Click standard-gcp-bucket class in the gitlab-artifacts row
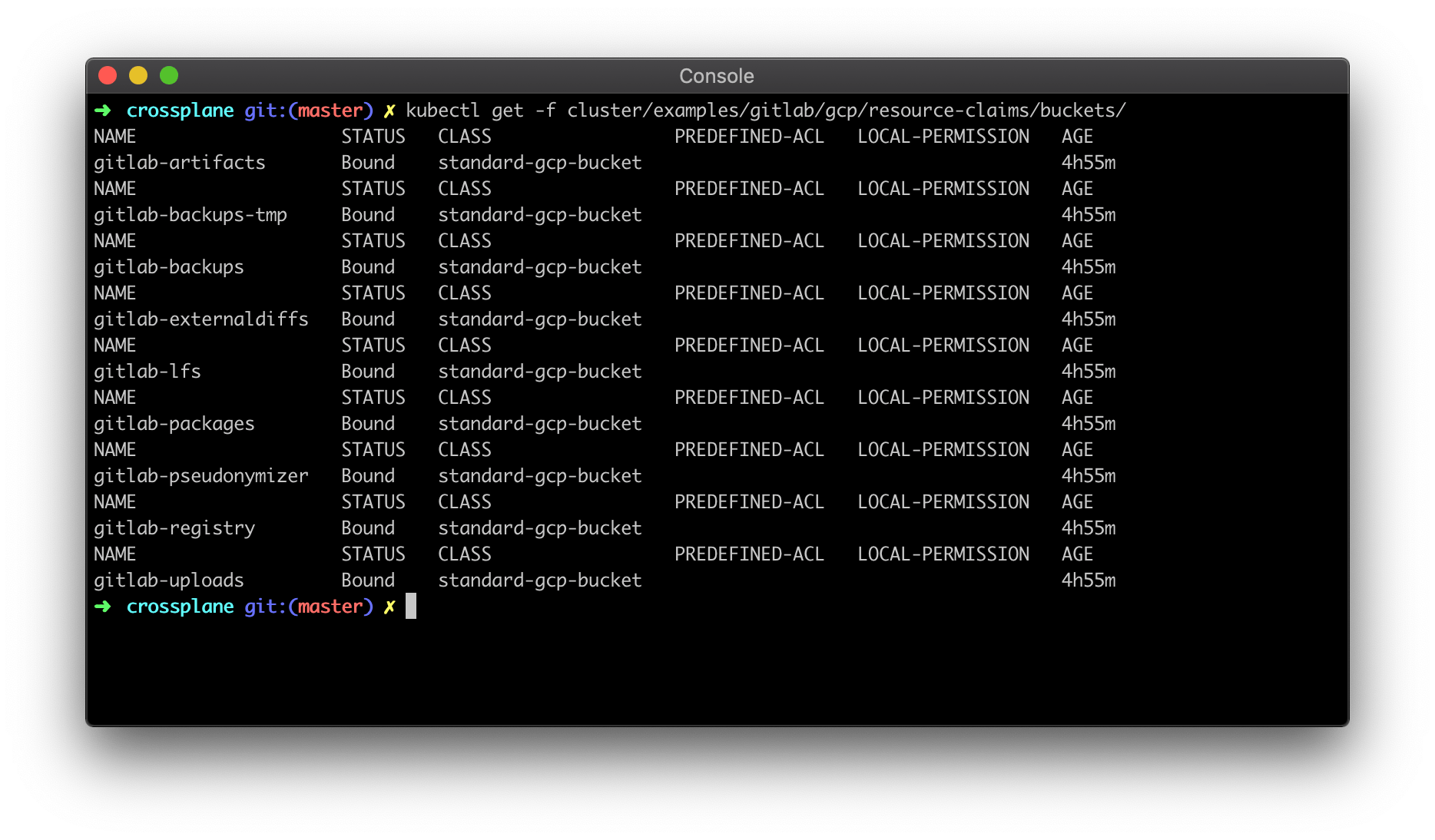 coord(540,163)
